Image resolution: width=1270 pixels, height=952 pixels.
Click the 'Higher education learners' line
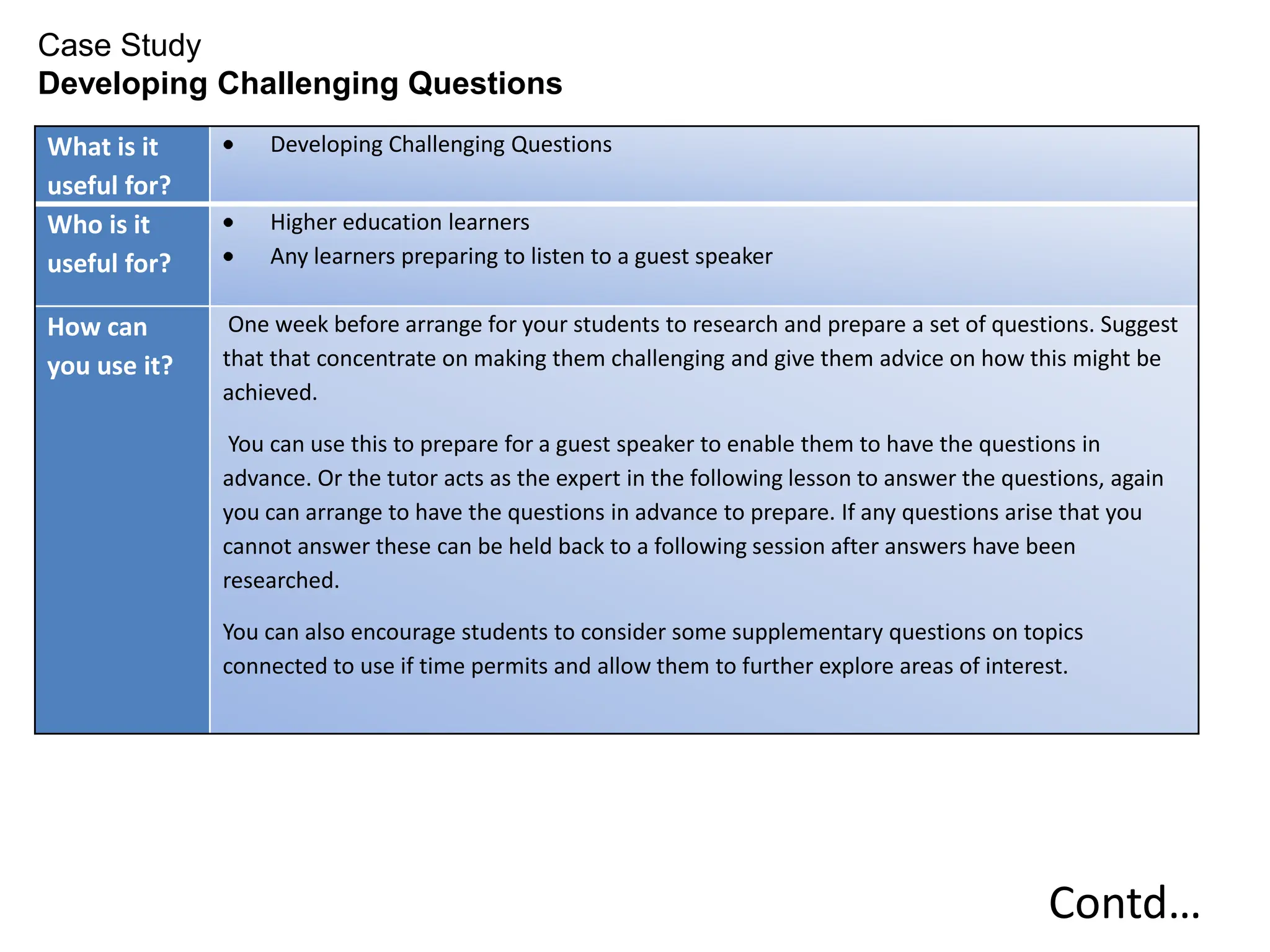click(399, 222)
